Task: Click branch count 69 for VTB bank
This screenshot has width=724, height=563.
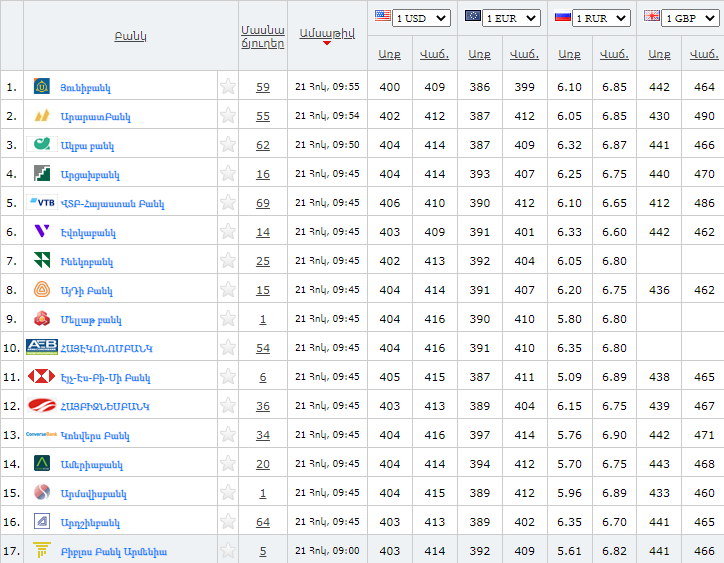Action: tap(262, 203)
